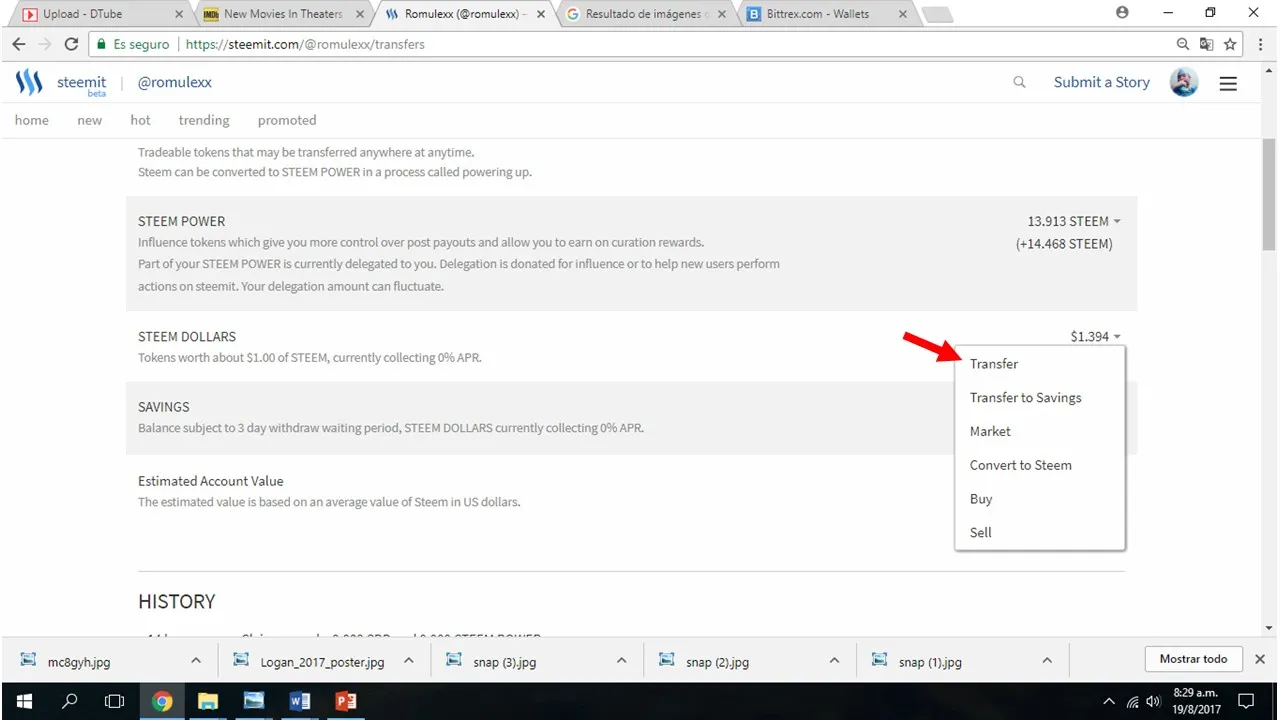Click the Submit a Story link

point(1101,82)
